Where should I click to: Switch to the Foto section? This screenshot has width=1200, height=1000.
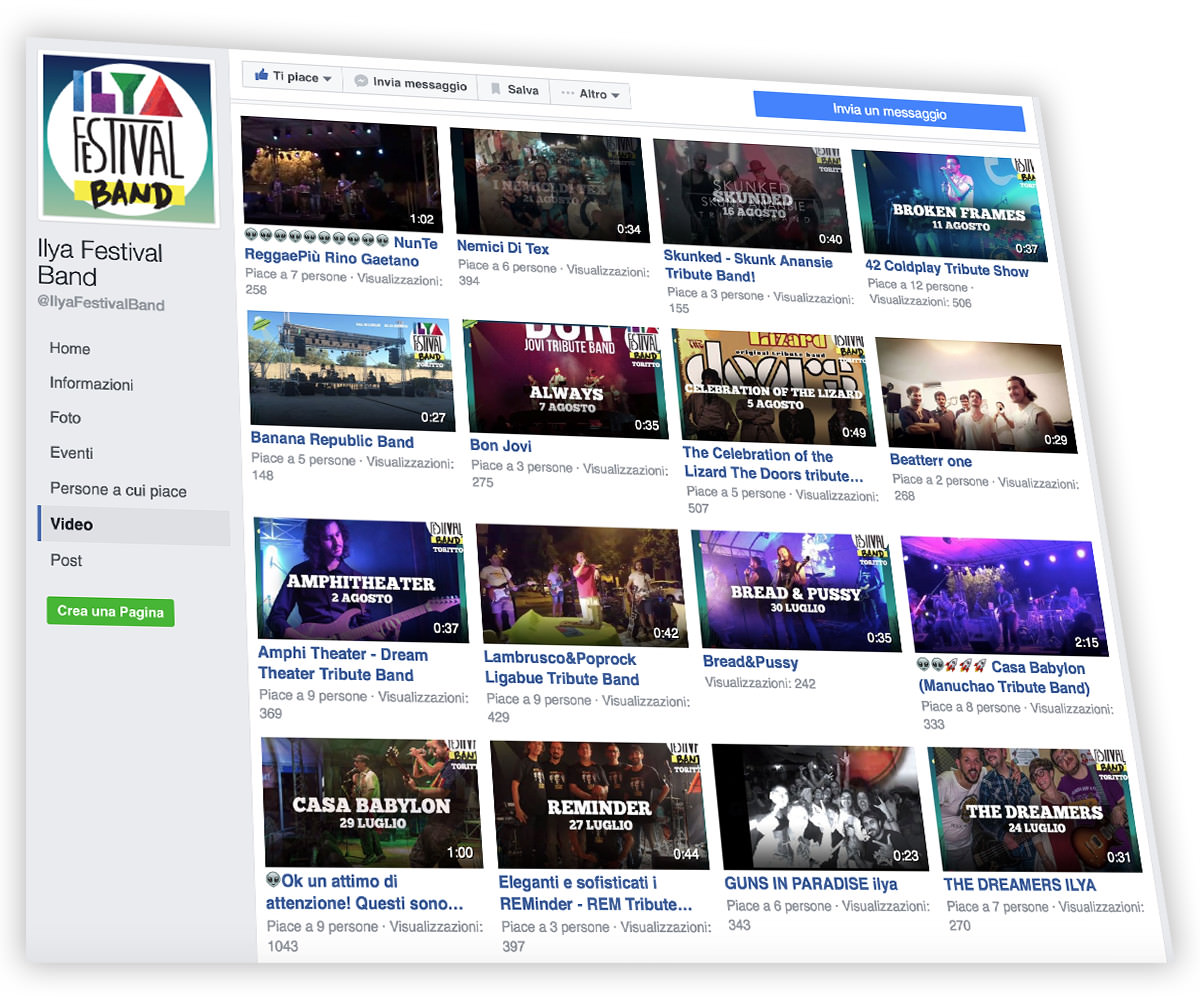coord(65,418)
